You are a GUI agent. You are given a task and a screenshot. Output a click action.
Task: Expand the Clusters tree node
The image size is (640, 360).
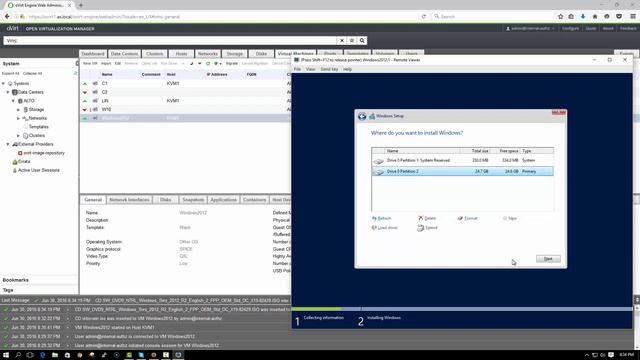click(18, 136)
